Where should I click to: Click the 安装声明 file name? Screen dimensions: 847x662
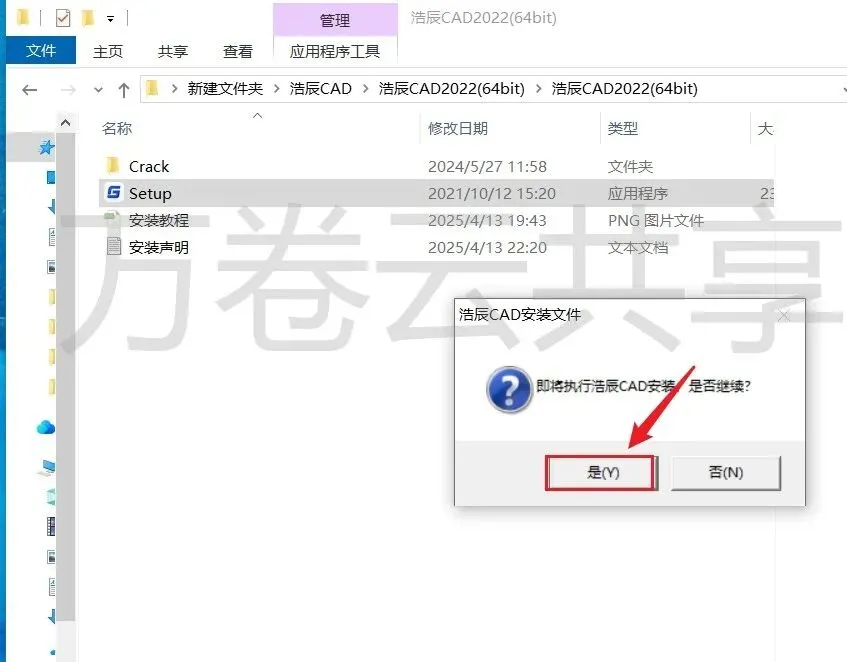tap(159, 247)
